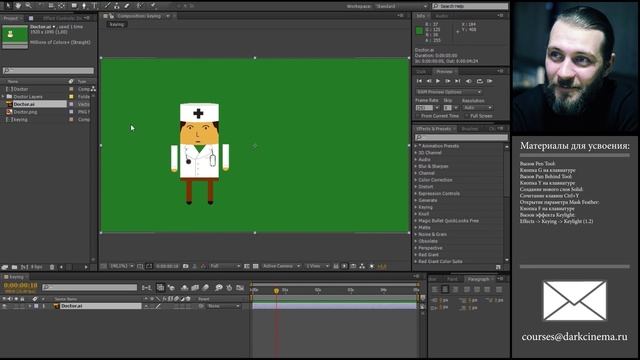Click the Effects & Presets search field
The image size is (640, 360).
[x=461, y=138]
